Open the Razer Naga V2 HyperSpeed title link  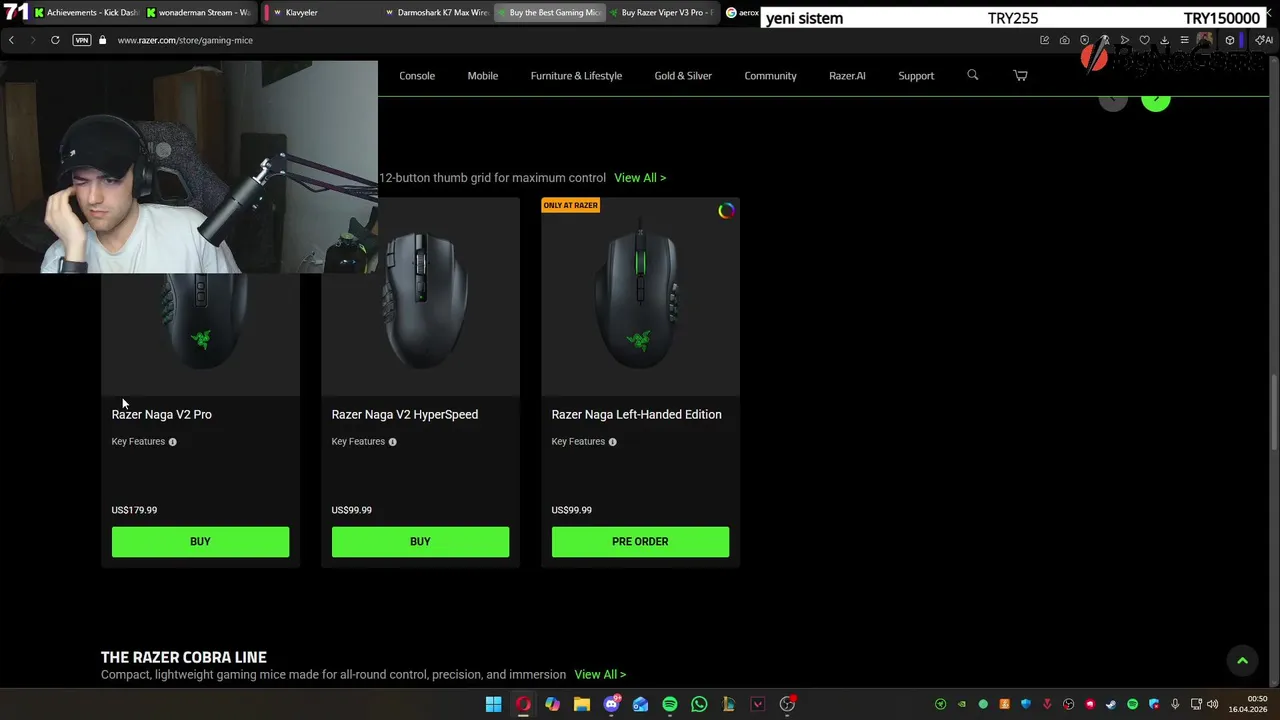405,414
